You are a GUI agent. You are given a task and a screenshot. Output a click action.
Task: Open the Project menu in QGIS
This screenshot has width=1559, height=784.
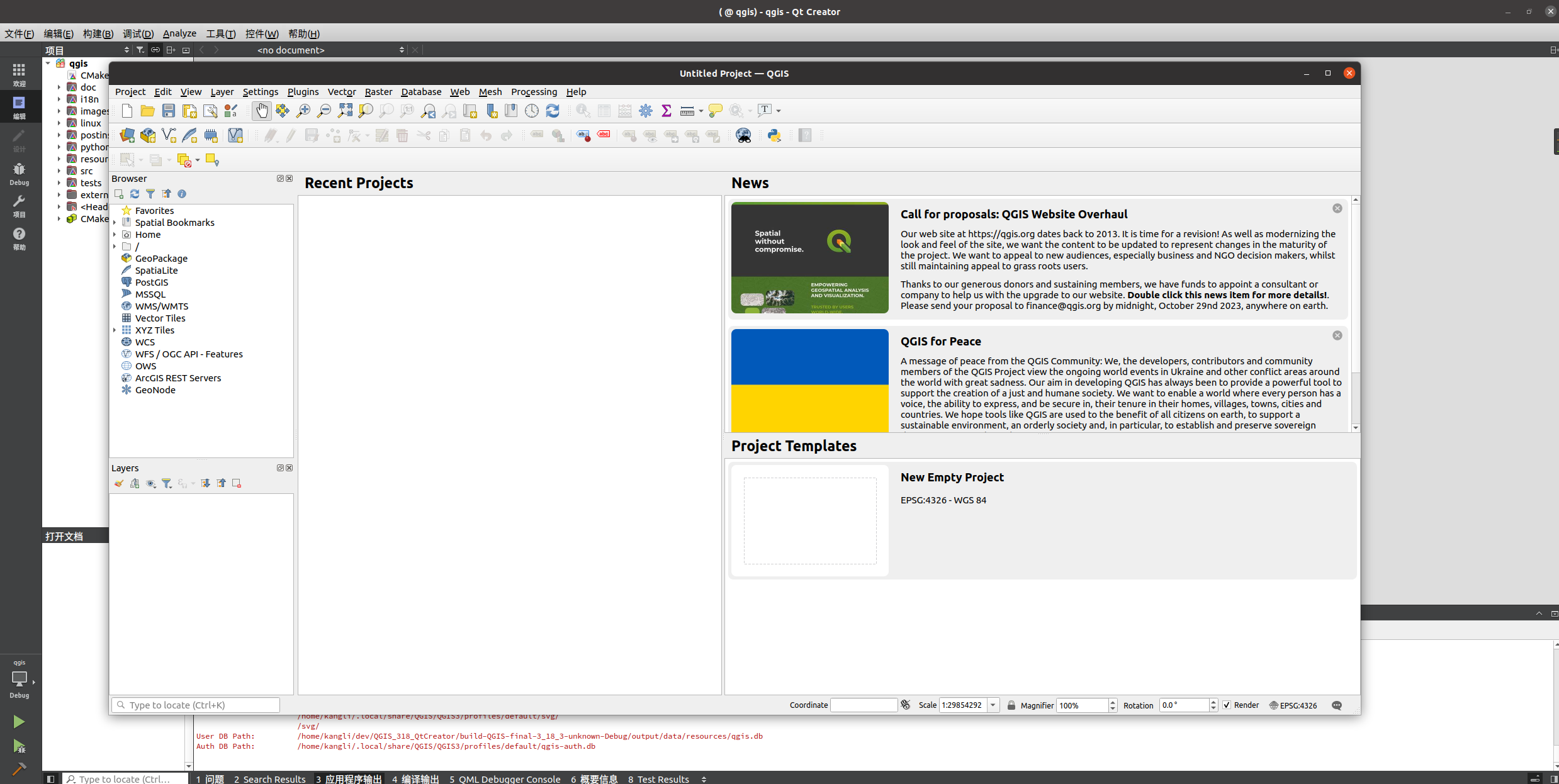130,92
